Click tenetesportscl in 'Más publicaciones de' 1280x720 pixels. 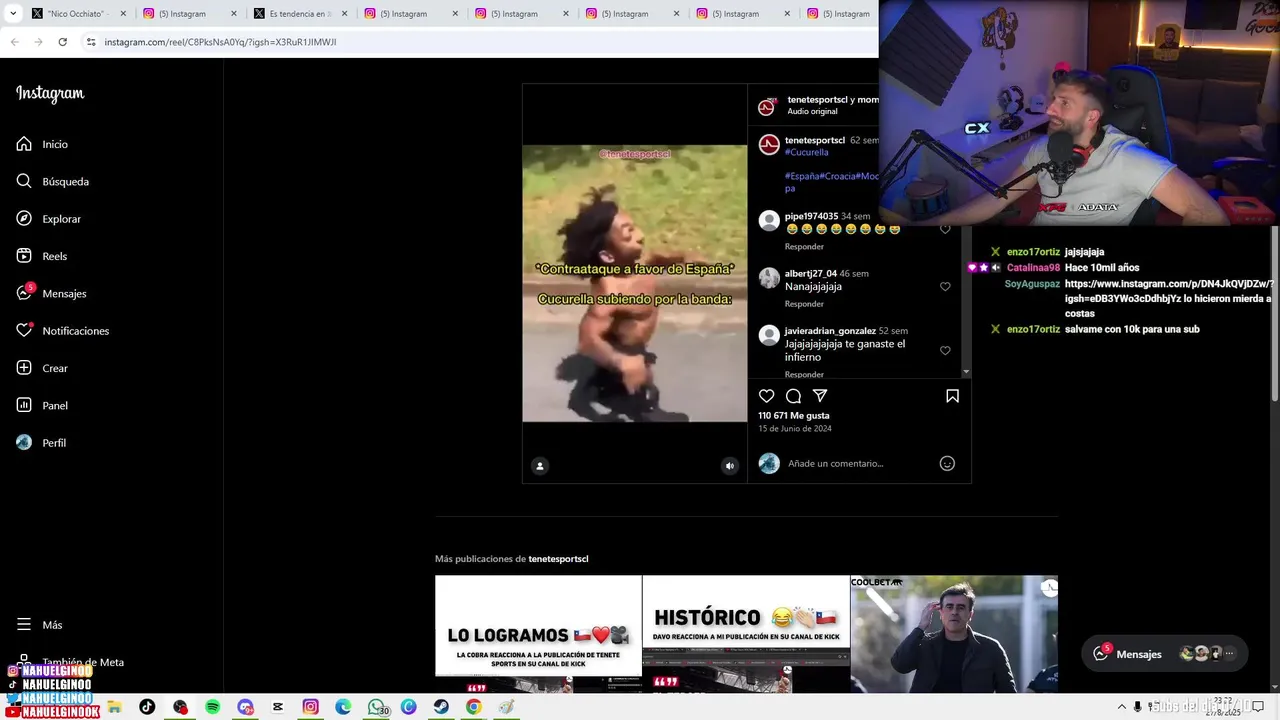[558, 559]
